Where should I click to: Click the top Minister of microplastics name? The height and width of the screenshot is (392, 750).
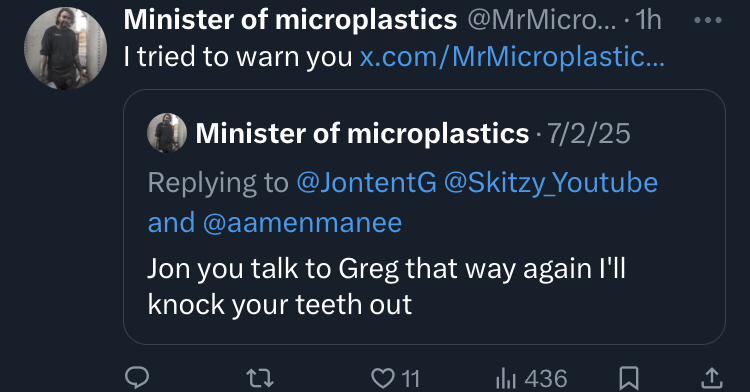click(290, 20)
